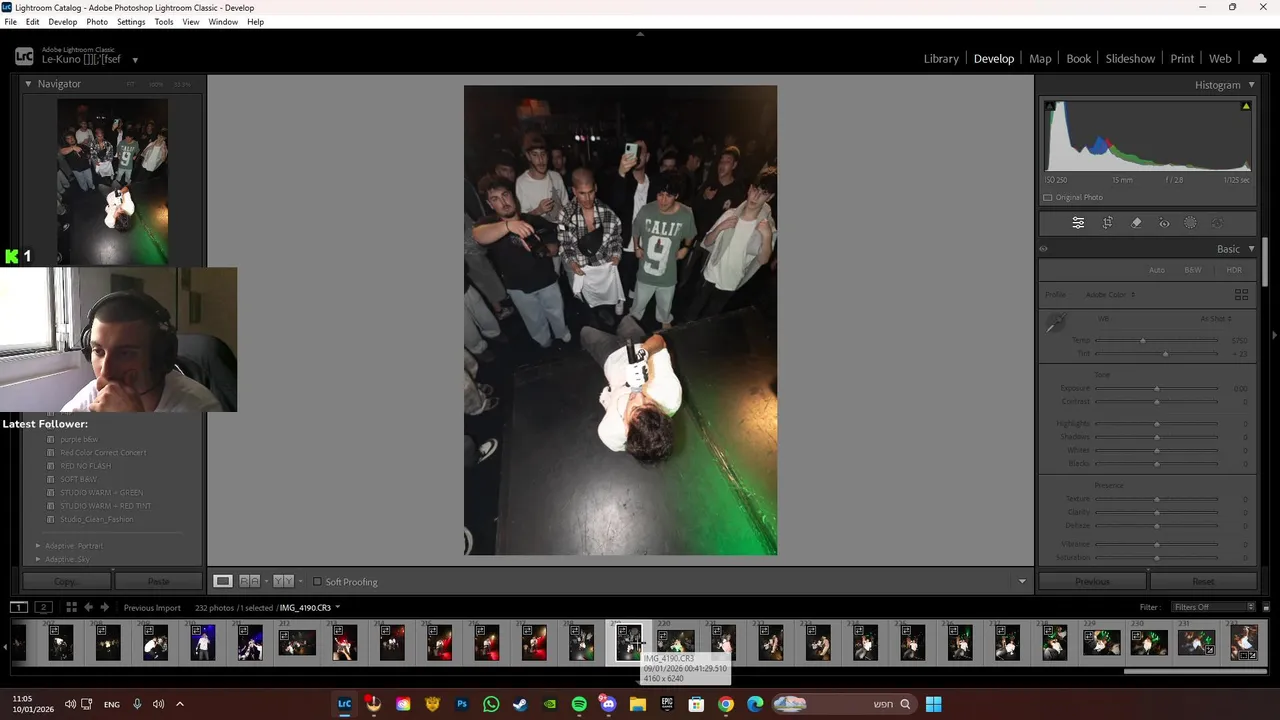This screenshot has height=720, width=1280.
Task: Open Windows Start button
Action: (x=933, y=704)
